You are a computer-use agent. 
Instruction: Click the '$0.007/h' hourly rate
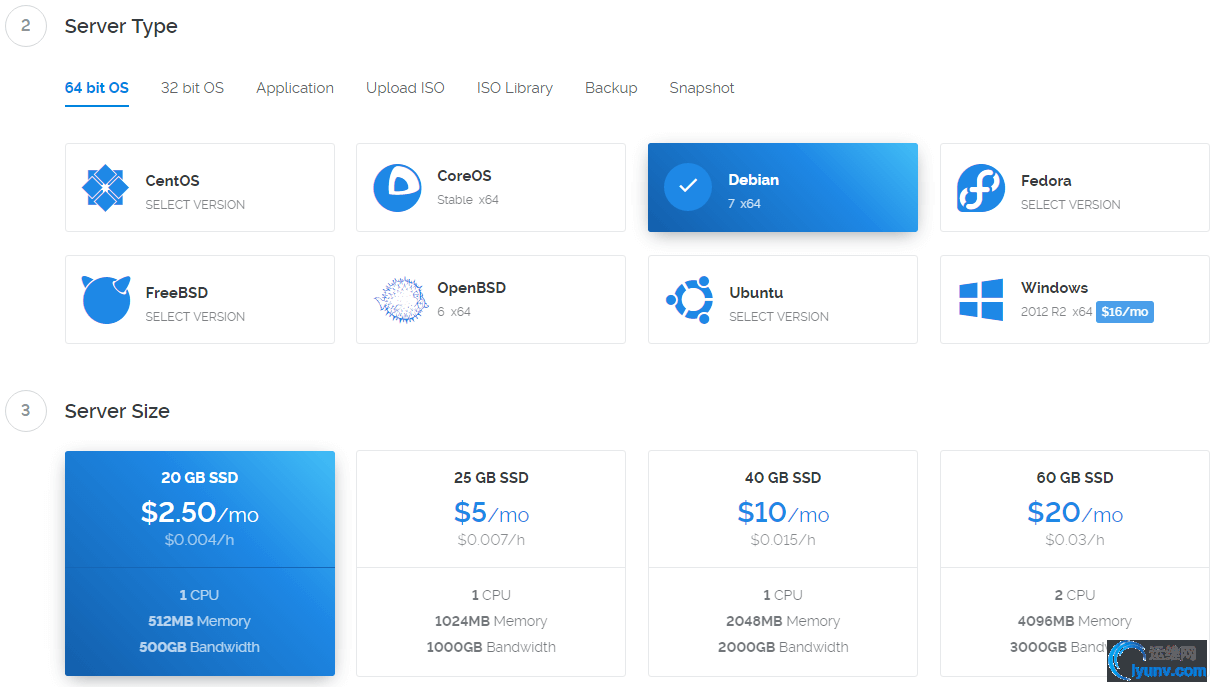point(492,540)
